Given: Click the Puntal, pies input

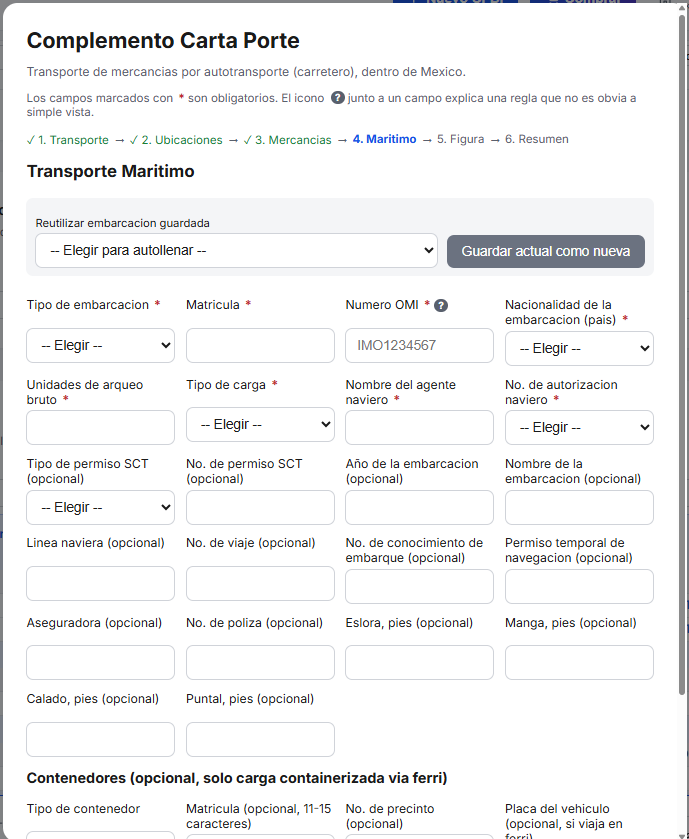Looking at the screenshot, I should pyautogui.click(x=260, y=739).
